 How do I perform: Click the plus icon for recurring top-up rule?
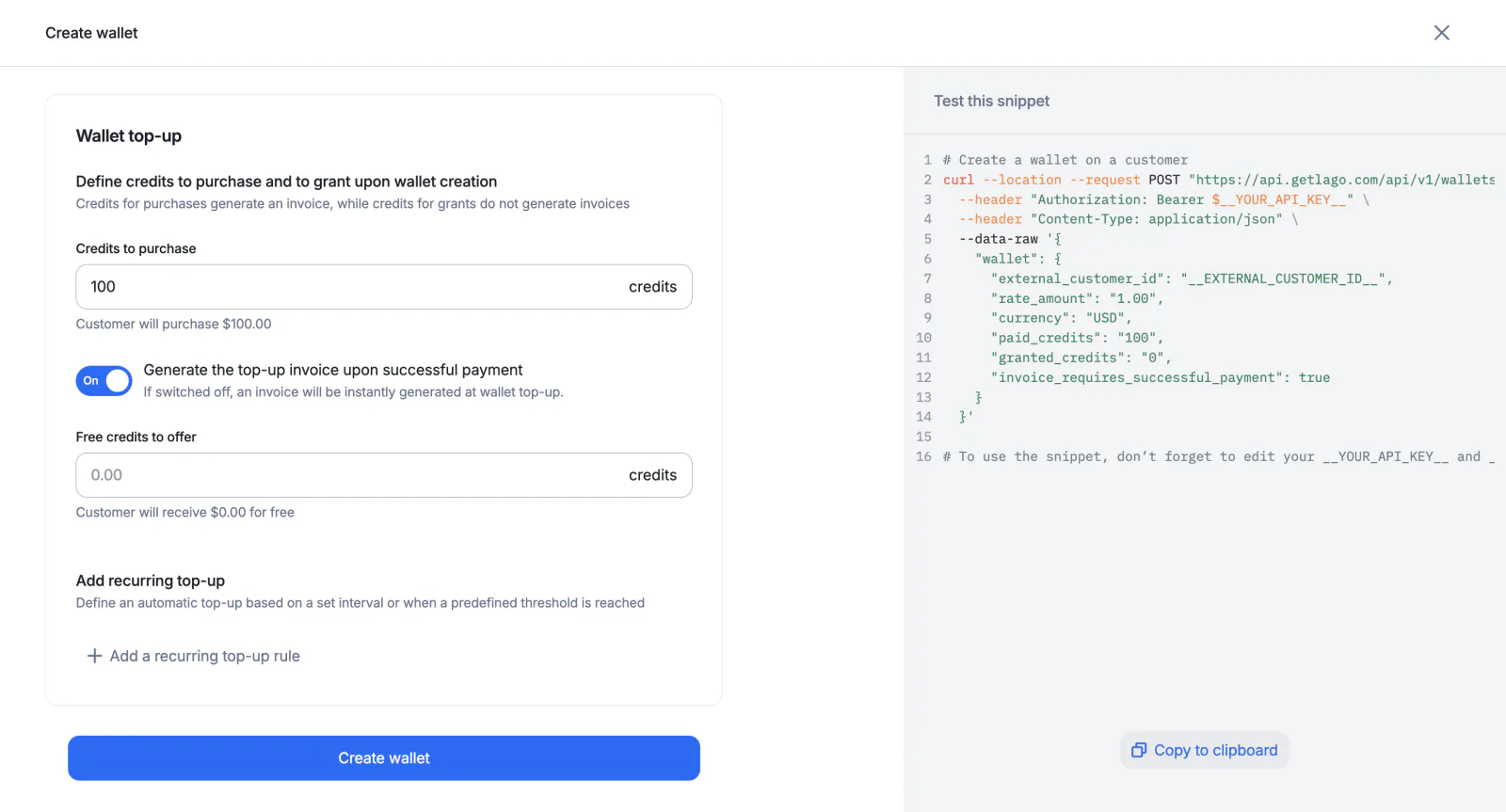[x=94, y=656]
